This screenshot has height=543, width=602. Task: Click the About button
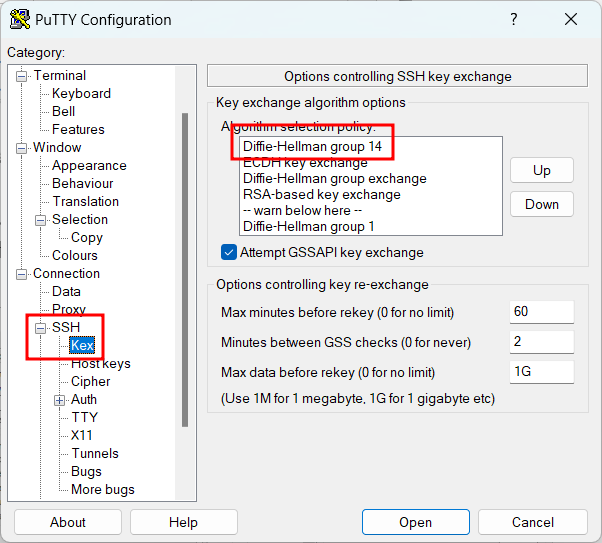(68, 522)
